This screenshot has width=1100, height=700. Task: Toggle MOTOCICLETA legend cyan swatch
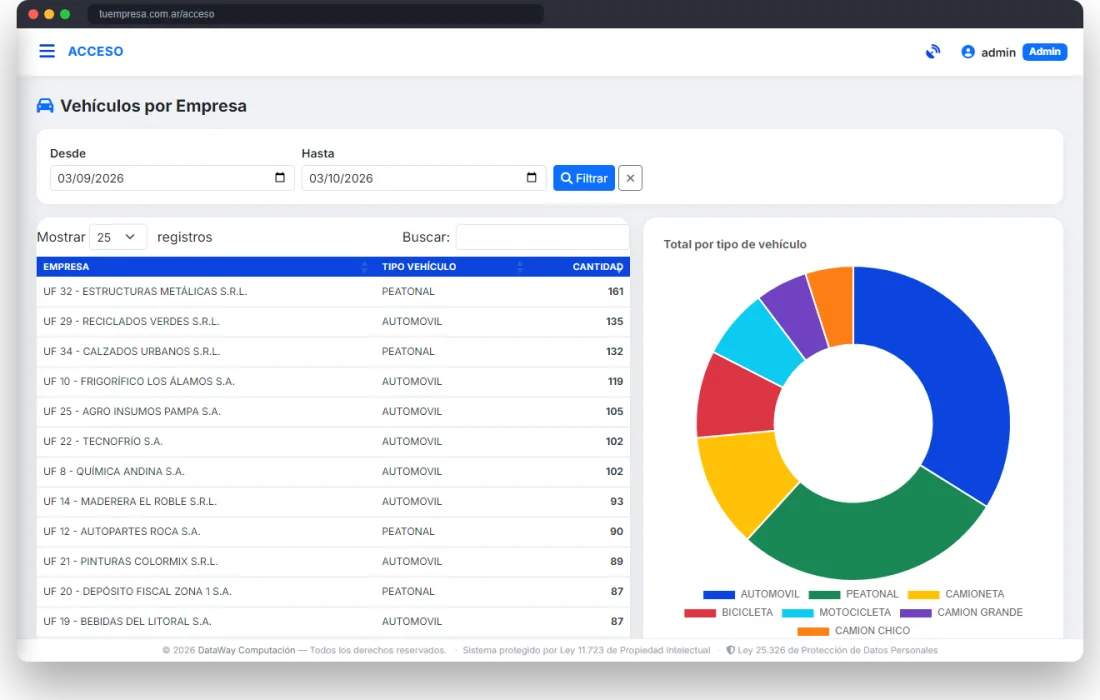click(x=798, y=613)
